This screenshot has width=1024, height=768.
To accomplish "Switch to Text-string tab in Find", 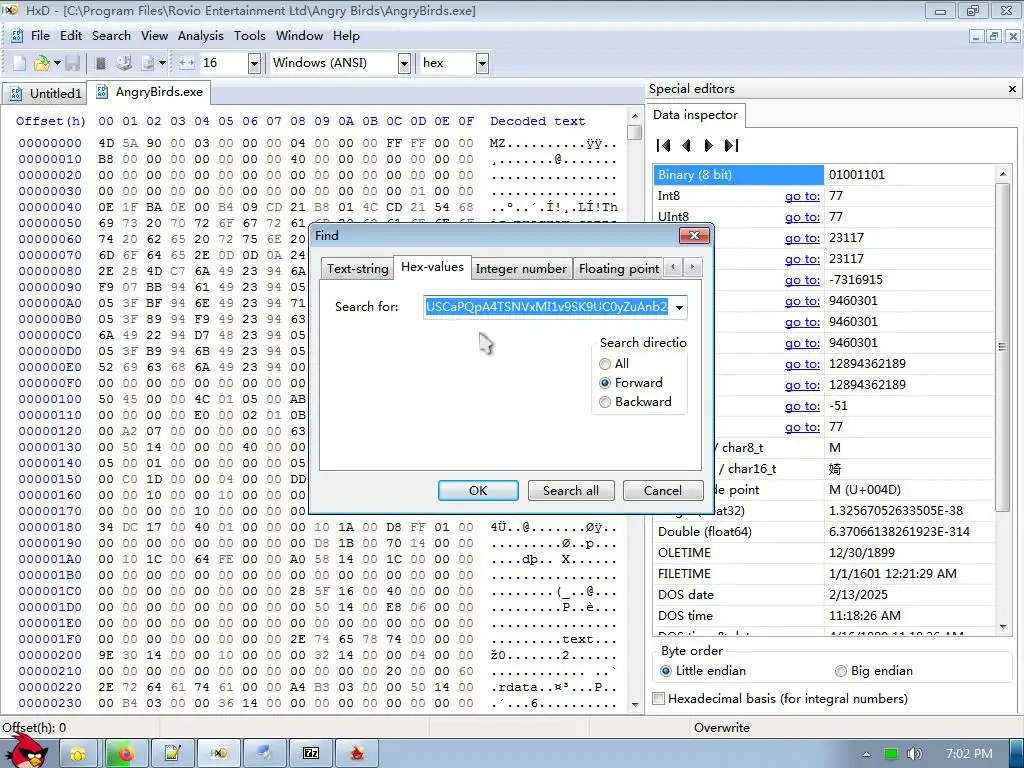I will 357,268.
